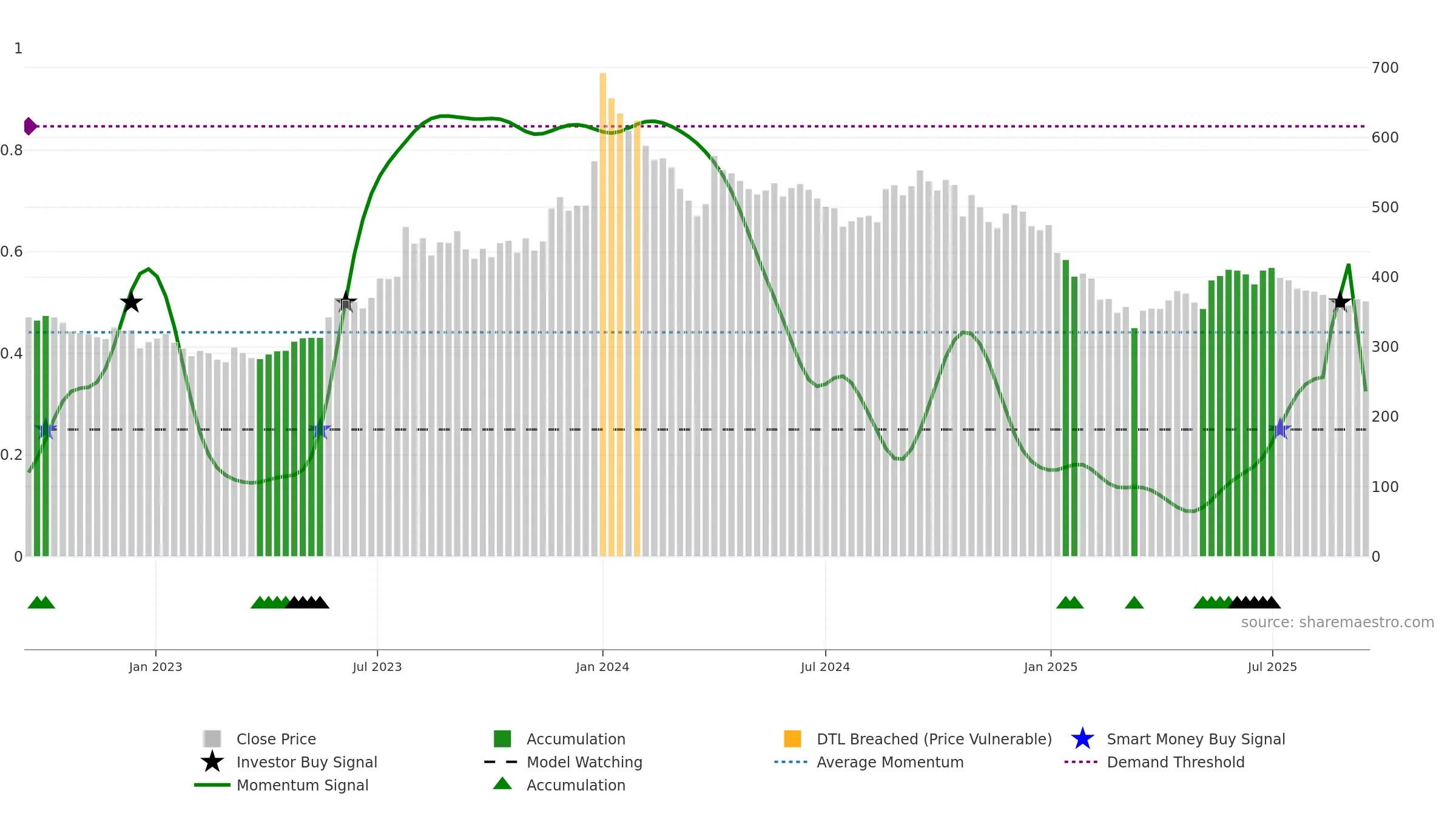Screen dimensions: 1456x819
Task: Click the black star marker before Jul 2023
Action: click(x=346, y=302)
